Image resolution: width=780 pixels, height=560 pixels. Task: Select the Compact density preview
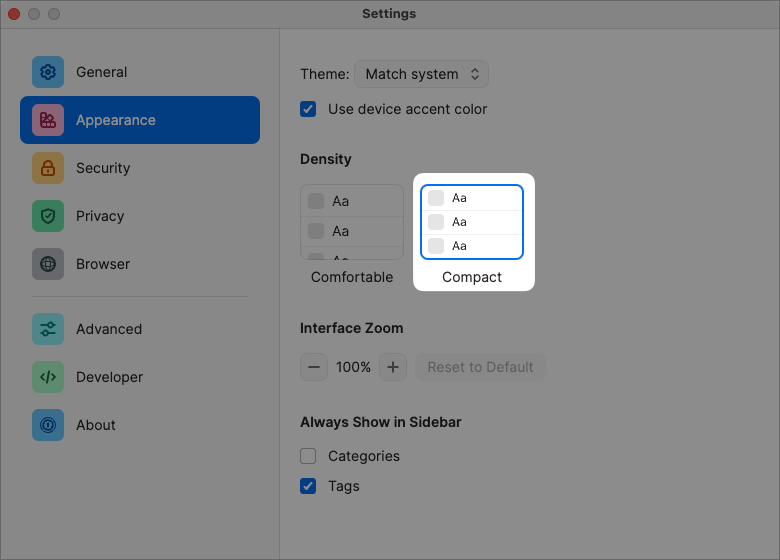(472, 222)
